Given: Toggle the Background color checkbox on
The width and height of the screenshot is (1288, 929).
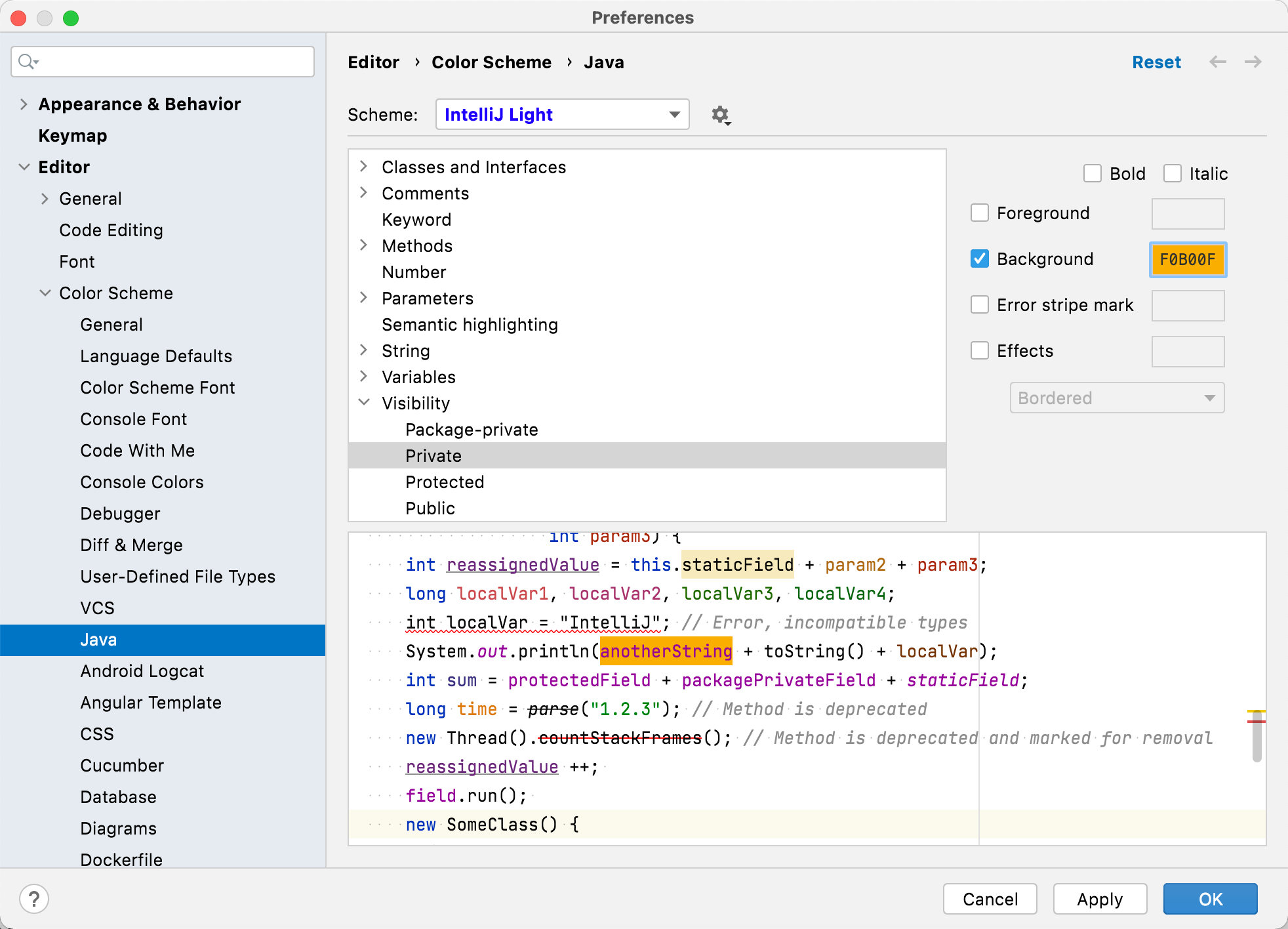Looking at the screenshot, I should 981,259.
